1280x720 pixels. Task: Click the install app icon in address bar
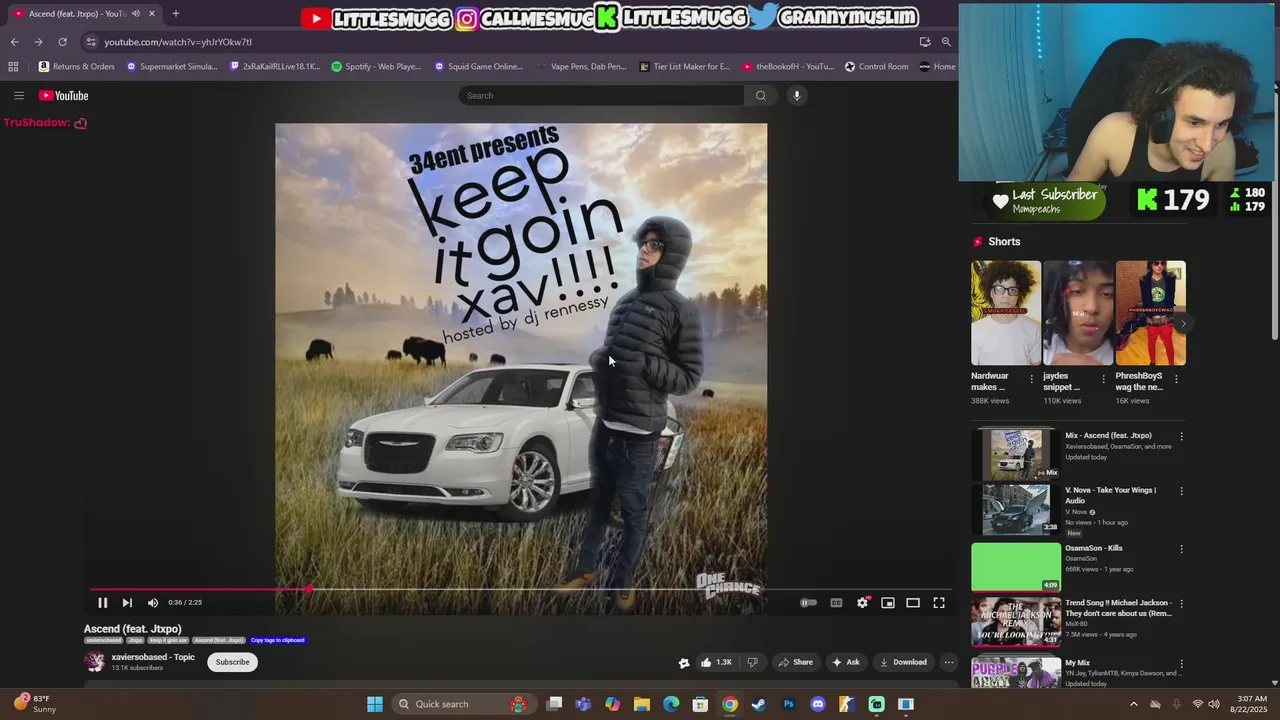click(925, 42)
